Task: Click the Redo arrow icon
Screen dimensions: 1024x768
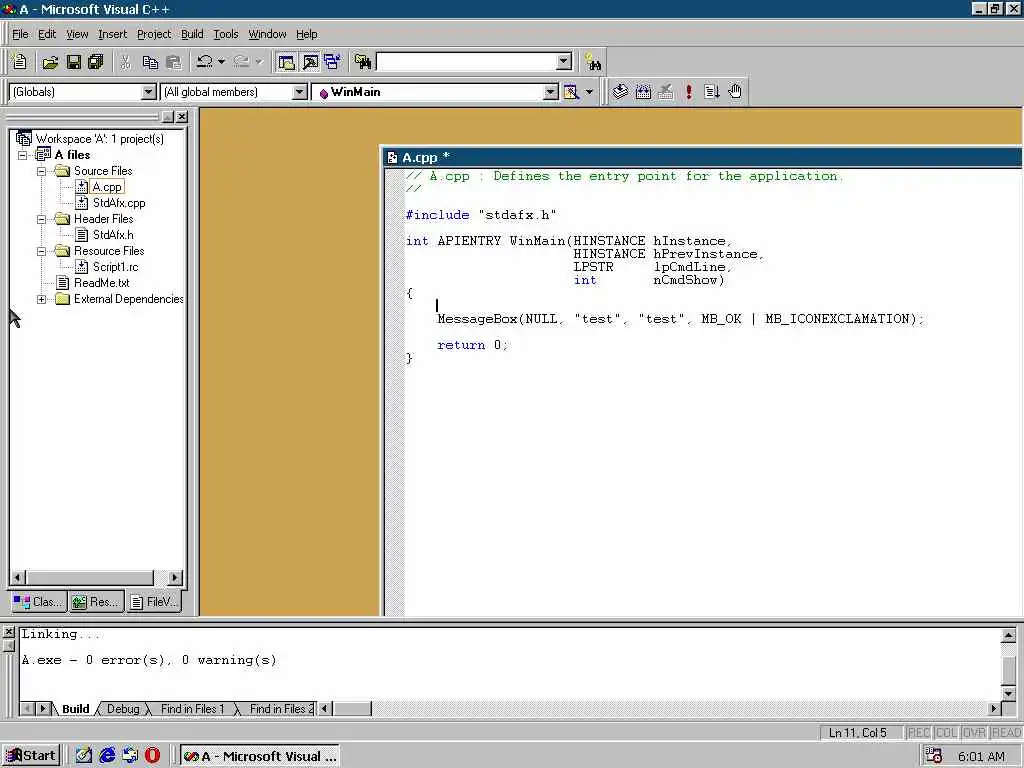Action: click(x=242, y=62)
